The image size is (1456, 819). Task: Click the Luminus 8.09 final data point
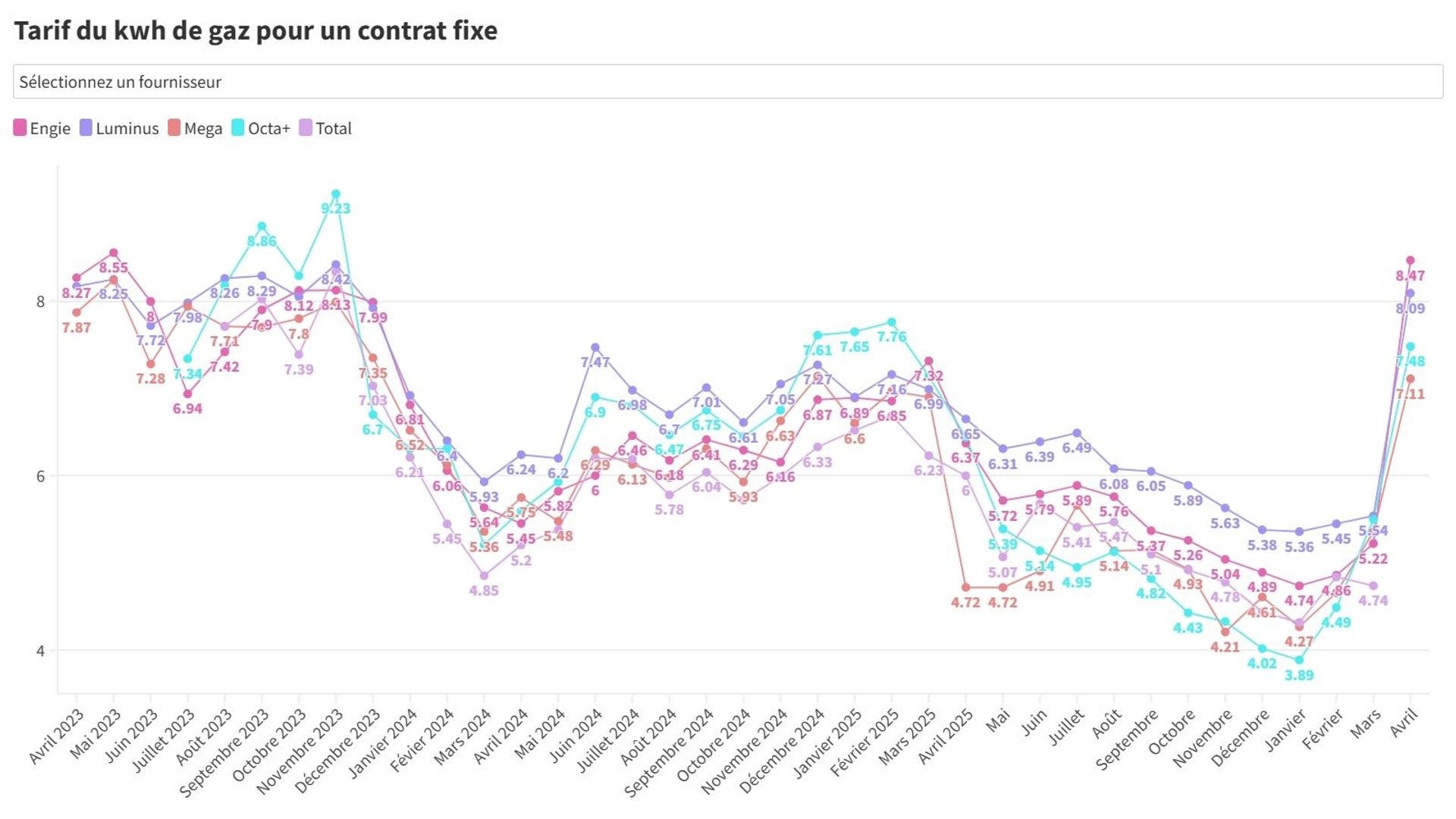coord(1410,293)
